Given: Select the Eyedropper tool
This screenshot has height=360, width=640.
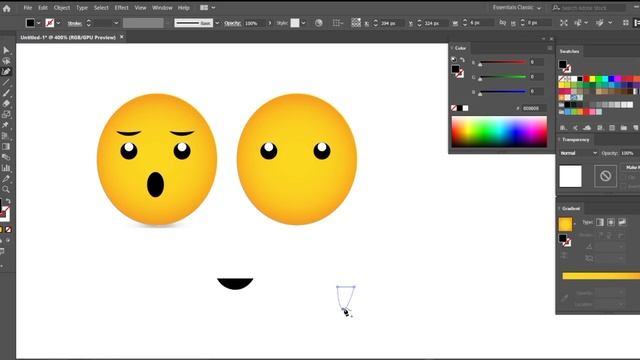Looking at the screenshot, I should 6,179.
